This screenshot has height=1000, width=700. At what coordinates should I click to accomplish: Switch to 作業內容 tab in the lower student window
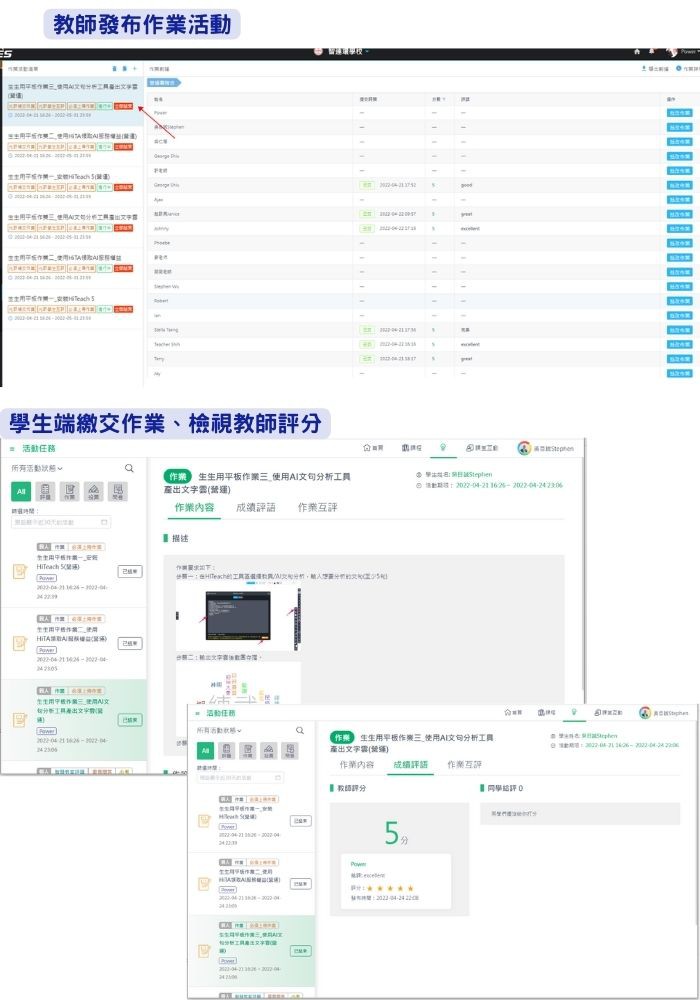click(357, 765)
